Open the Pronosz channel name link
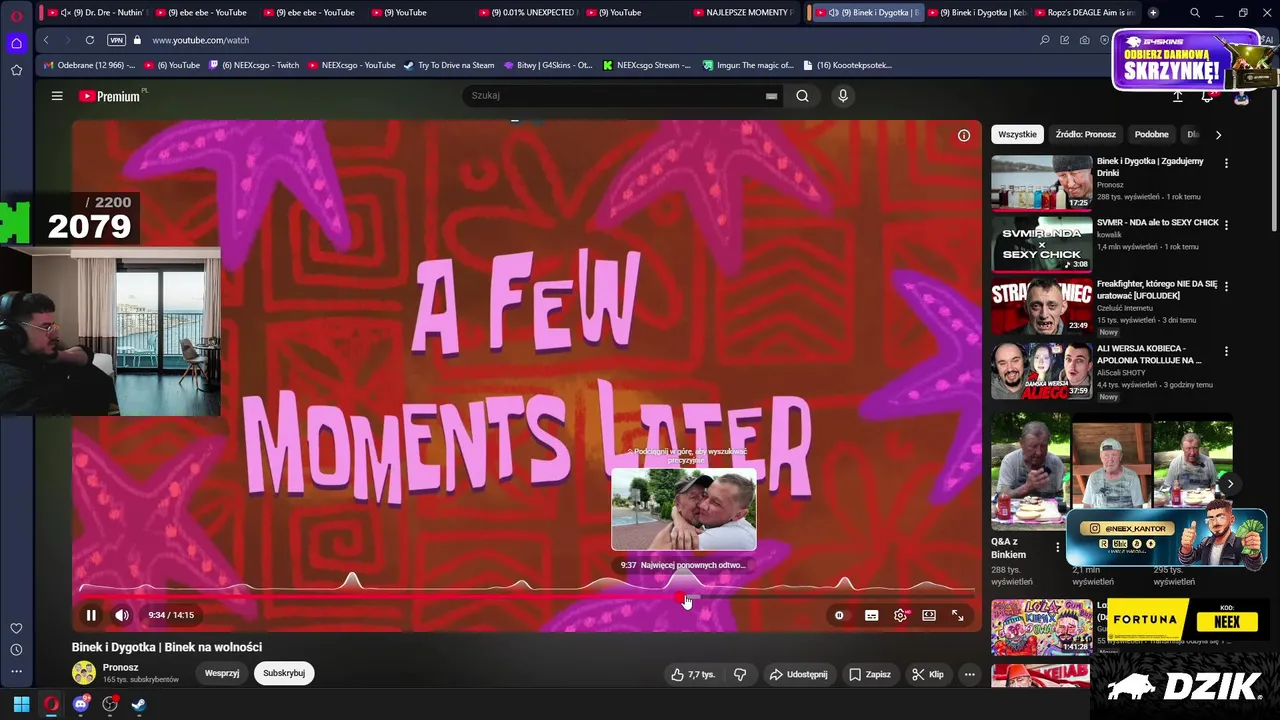 click(x=121, y=667)
